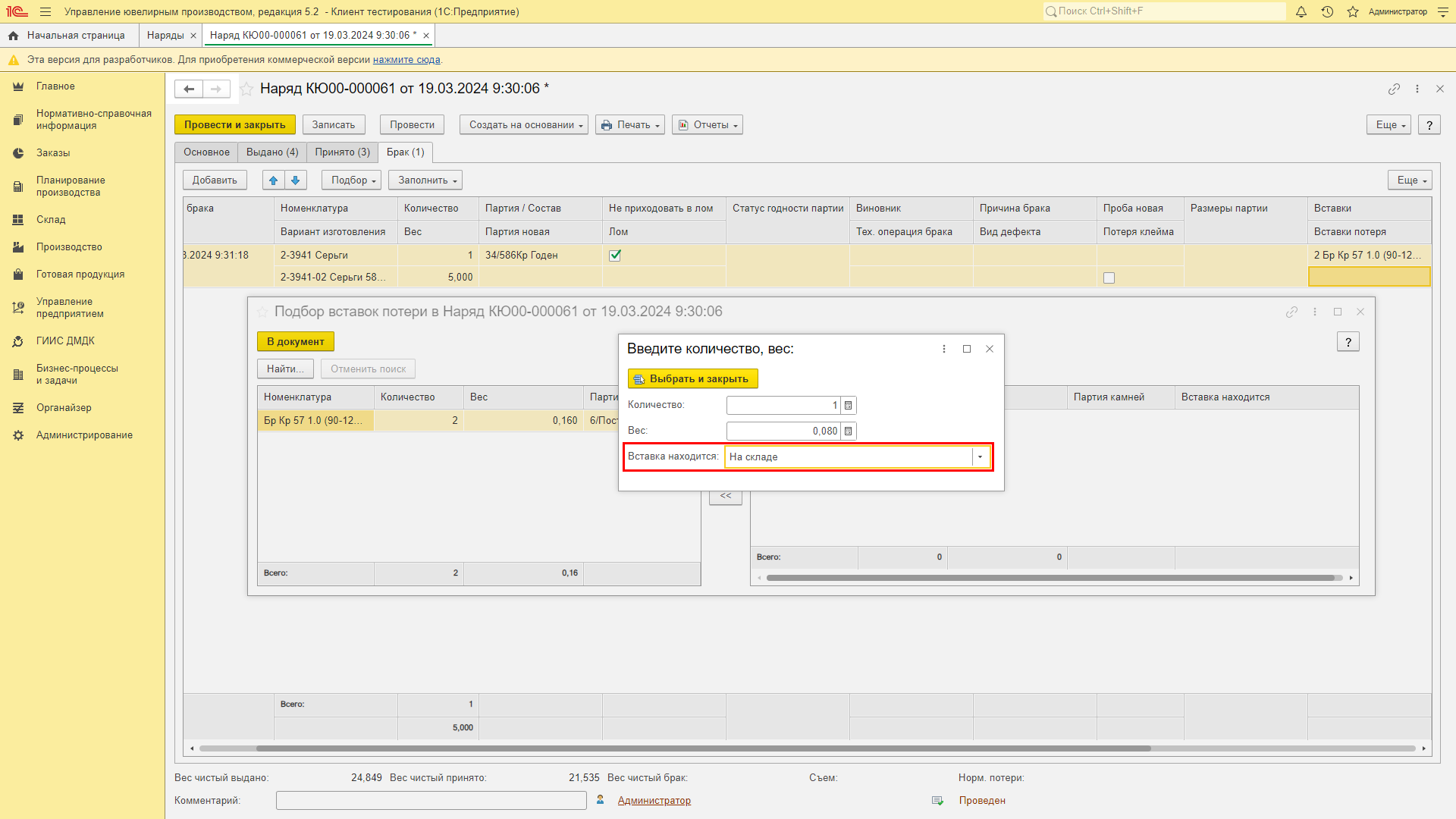Click horizontal scrollbar in selected inserts table

point(1050,578)
